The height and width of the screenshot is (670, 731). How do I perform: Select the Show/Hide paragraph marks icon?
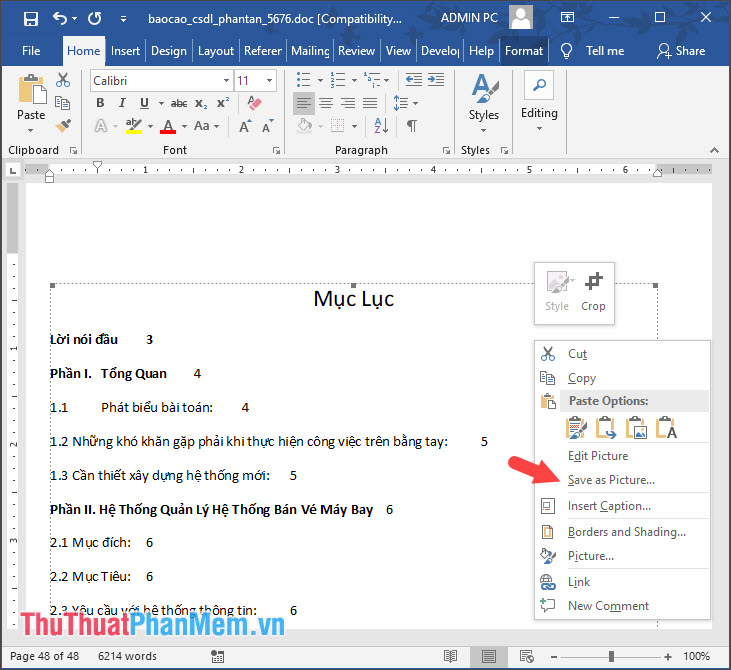coord(411,126)
